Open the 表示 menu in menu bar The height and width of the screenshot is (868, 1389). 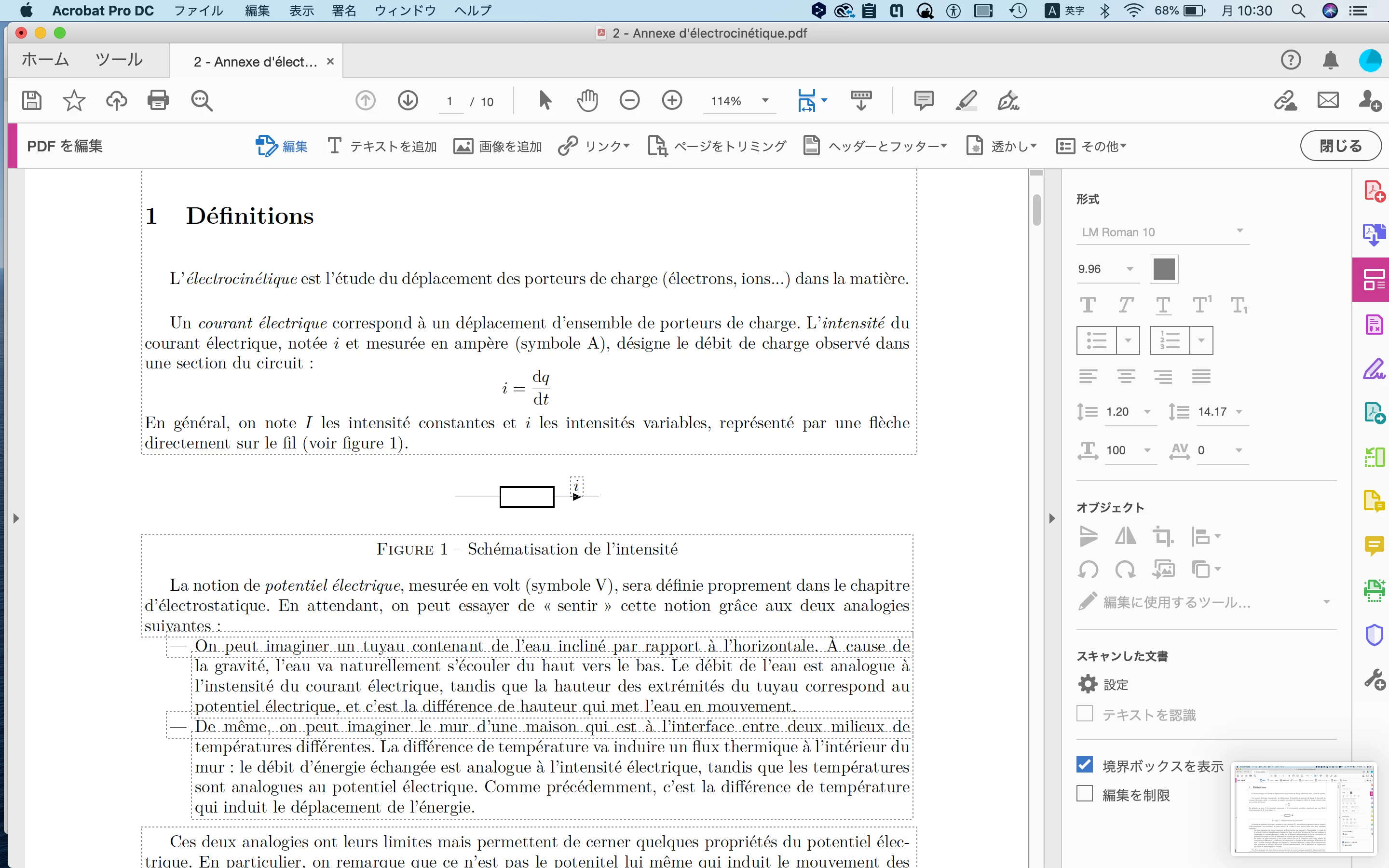click(x=301, y=10)
